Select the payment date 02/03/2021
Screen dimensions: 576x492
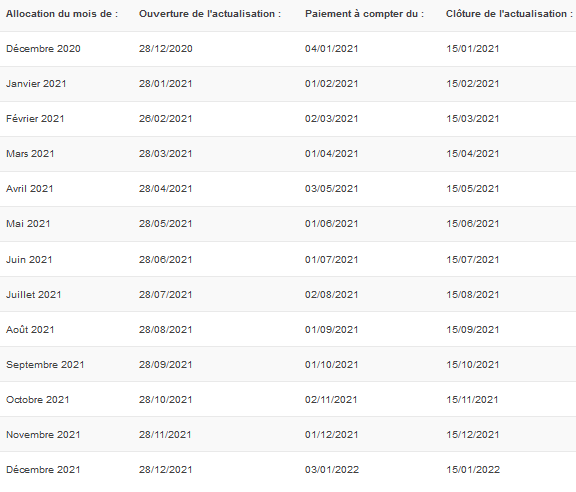331,119
